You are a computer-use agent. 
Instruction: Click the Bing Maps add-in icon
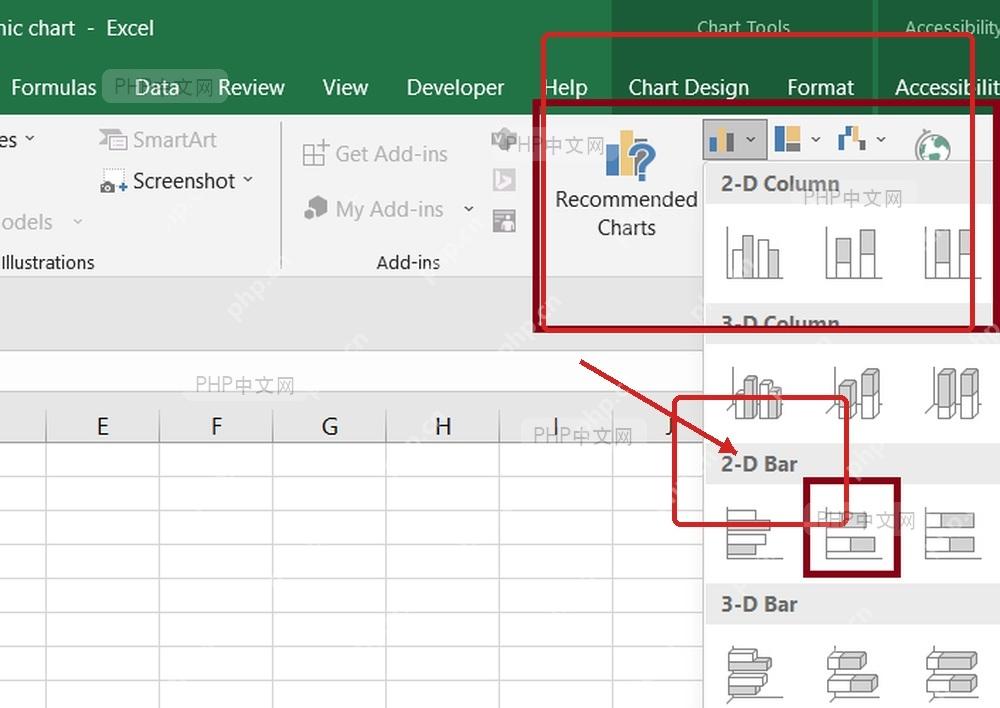(x=504, y=180)
